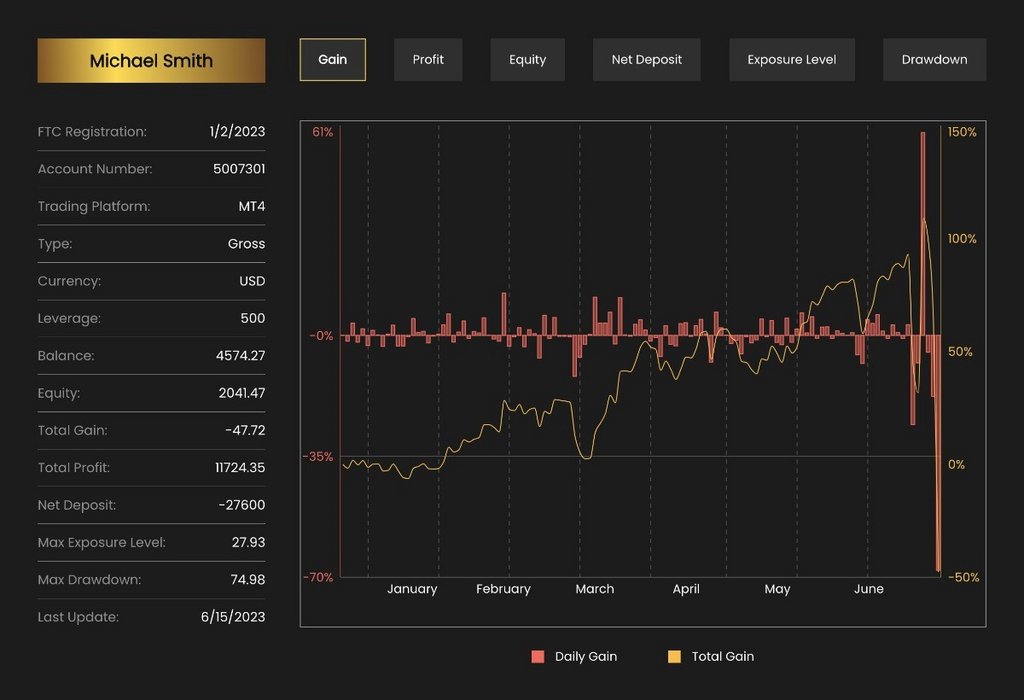This screenshot has width=1024, height=700.
Task: Click the Net Deposit value -27600
Action: coord(242,505)
